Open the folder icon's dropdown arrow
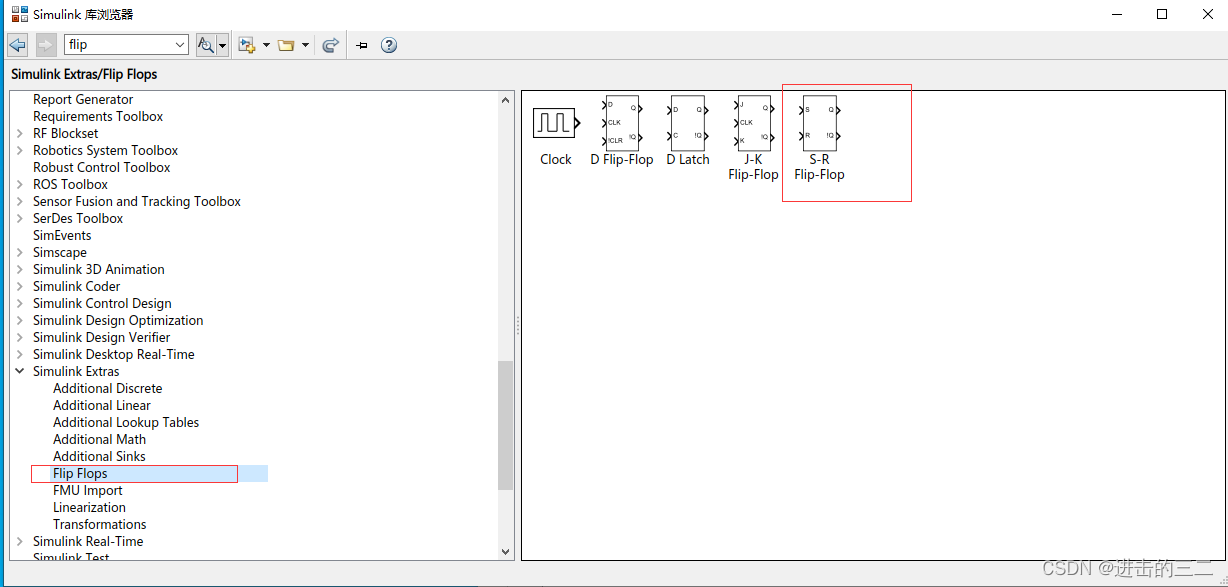Viewport: 1228px width, 587px height. (305, 45)
